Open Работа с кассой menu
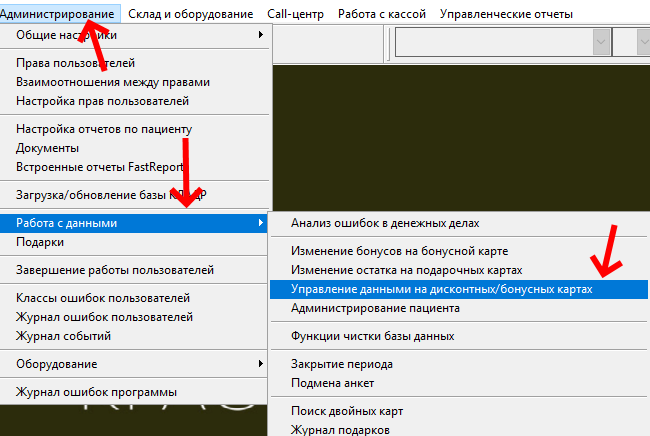This screenshot has height=436, width=650. 382,14
